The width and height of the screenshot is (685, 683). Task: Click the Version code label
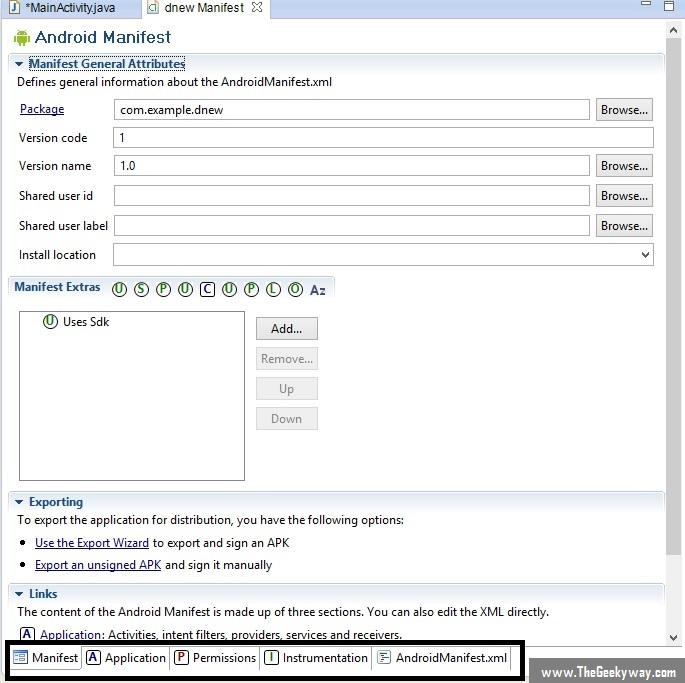tap(53, 138)
